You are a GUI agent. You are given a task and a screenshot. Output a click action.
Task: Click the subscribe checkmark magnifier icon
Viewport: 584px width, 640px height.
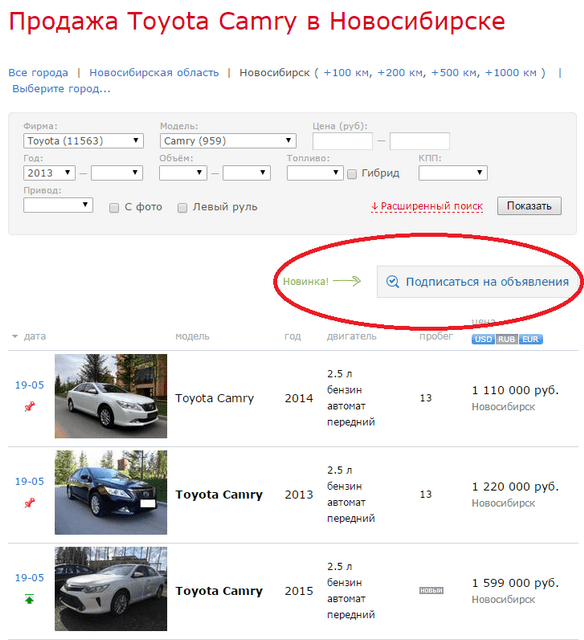[392, 282]
